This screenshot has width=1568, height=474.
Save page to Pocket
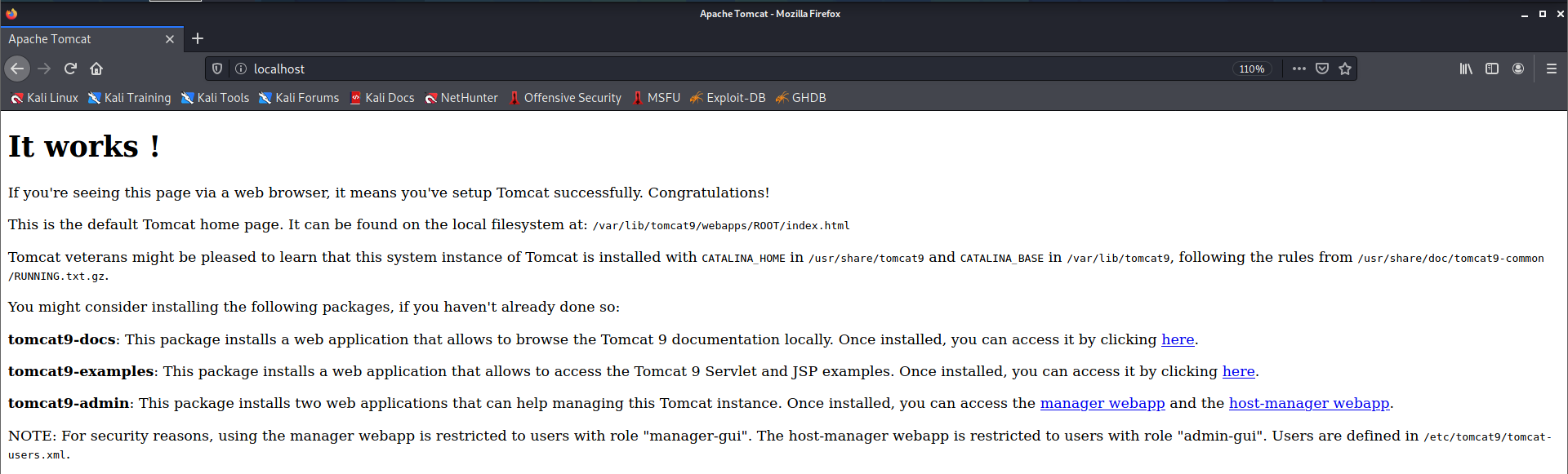tap(1322, 69)
